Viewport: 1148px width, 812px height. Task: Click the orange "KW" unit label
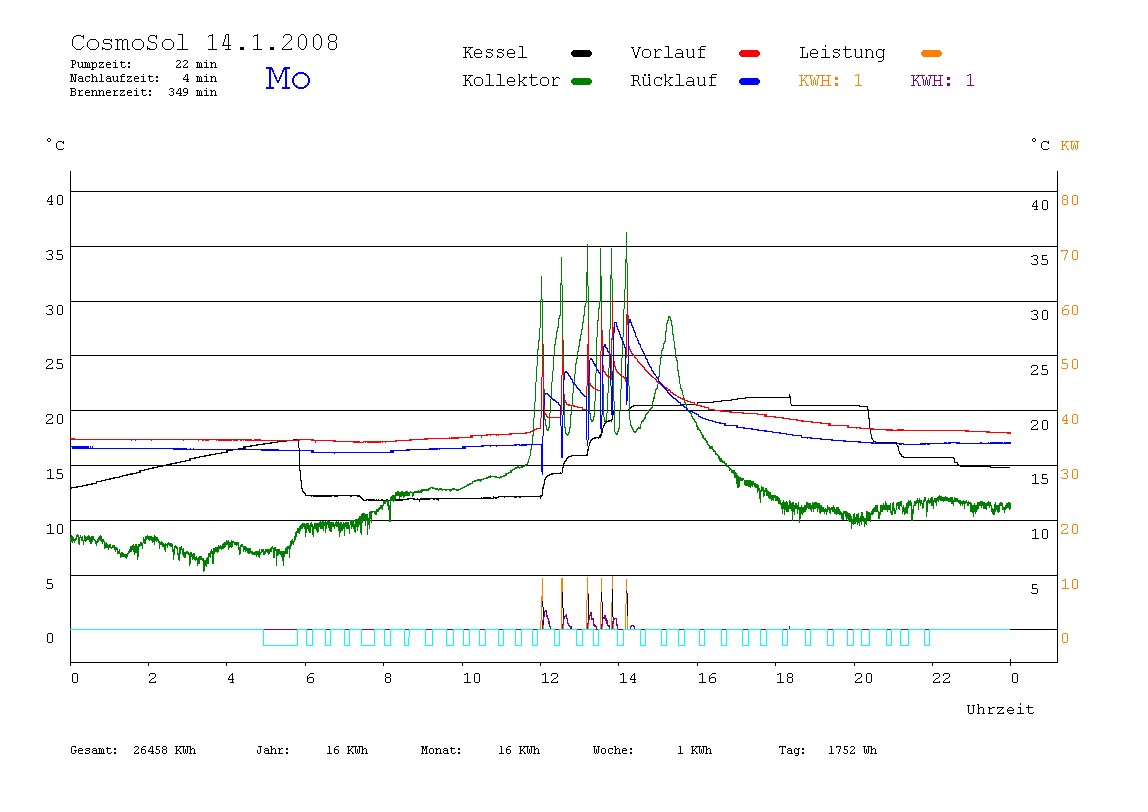click(1070, 145)
